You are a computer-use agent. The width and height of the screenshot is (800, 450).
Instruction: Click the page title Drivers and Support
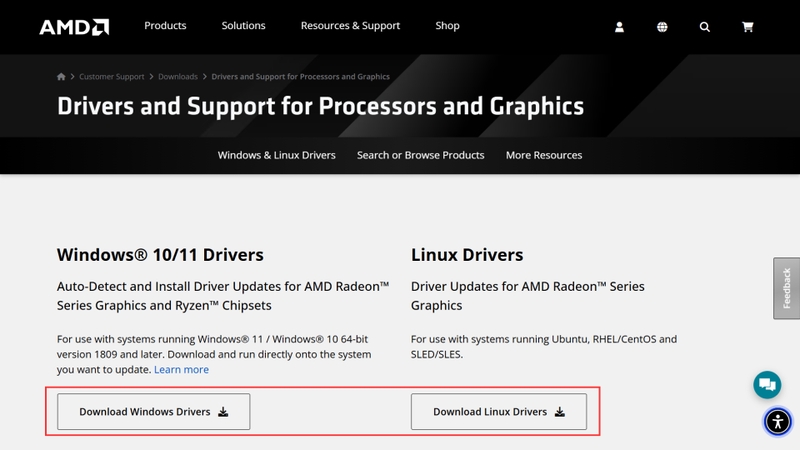tap(320, 106)
